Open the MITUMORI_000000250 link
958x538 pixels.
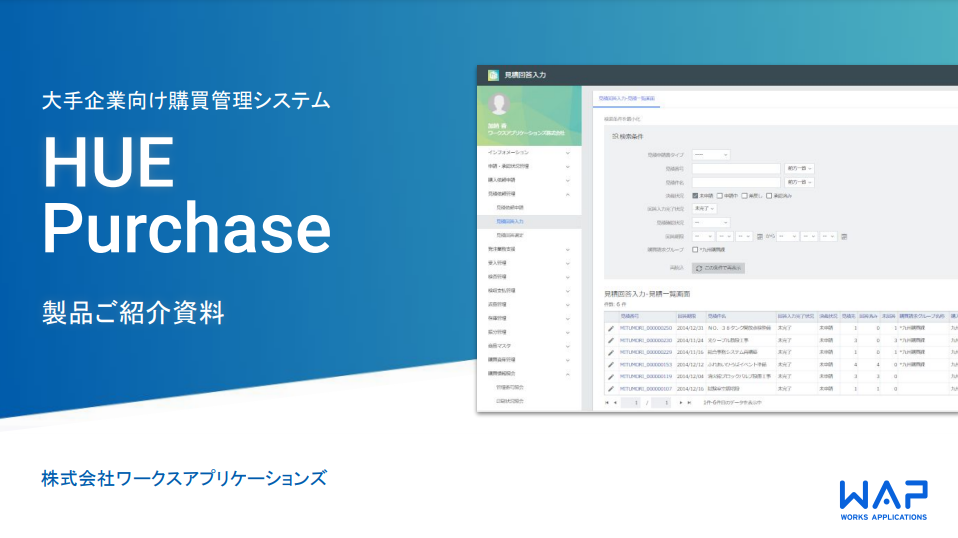(x=646, y=329)
